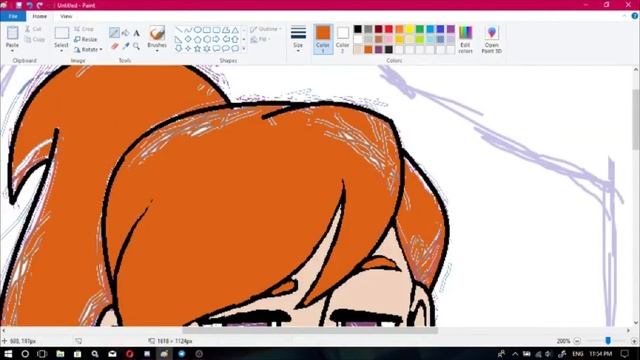Pick the custom orange swatch in the bottom row

pos(368,49)
